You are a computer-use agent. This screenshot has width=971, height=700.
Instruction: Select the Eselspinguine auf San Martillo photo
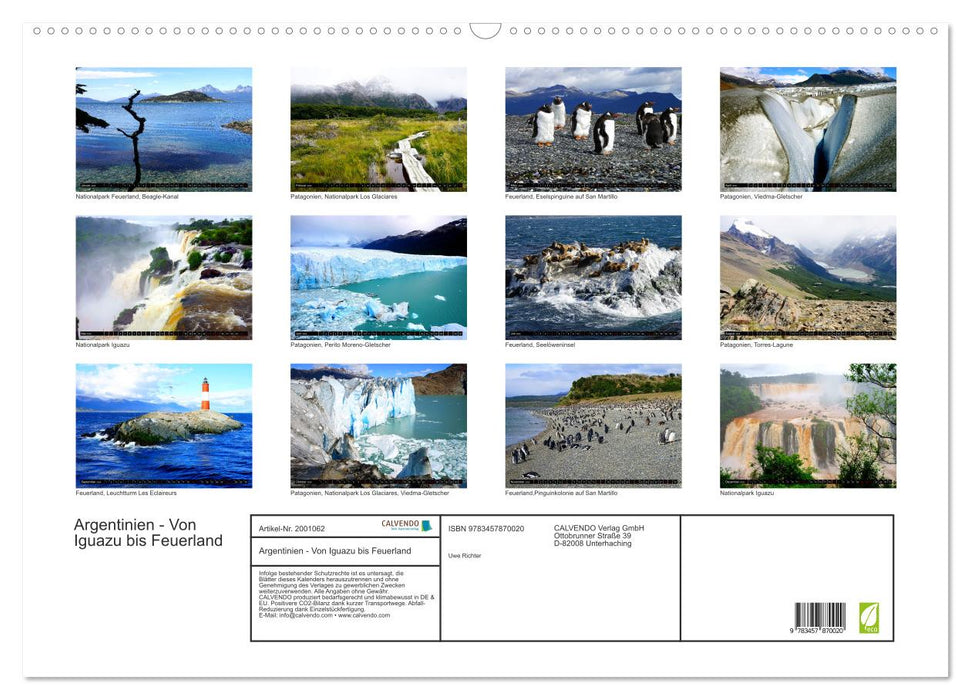[x=593, y=128]
